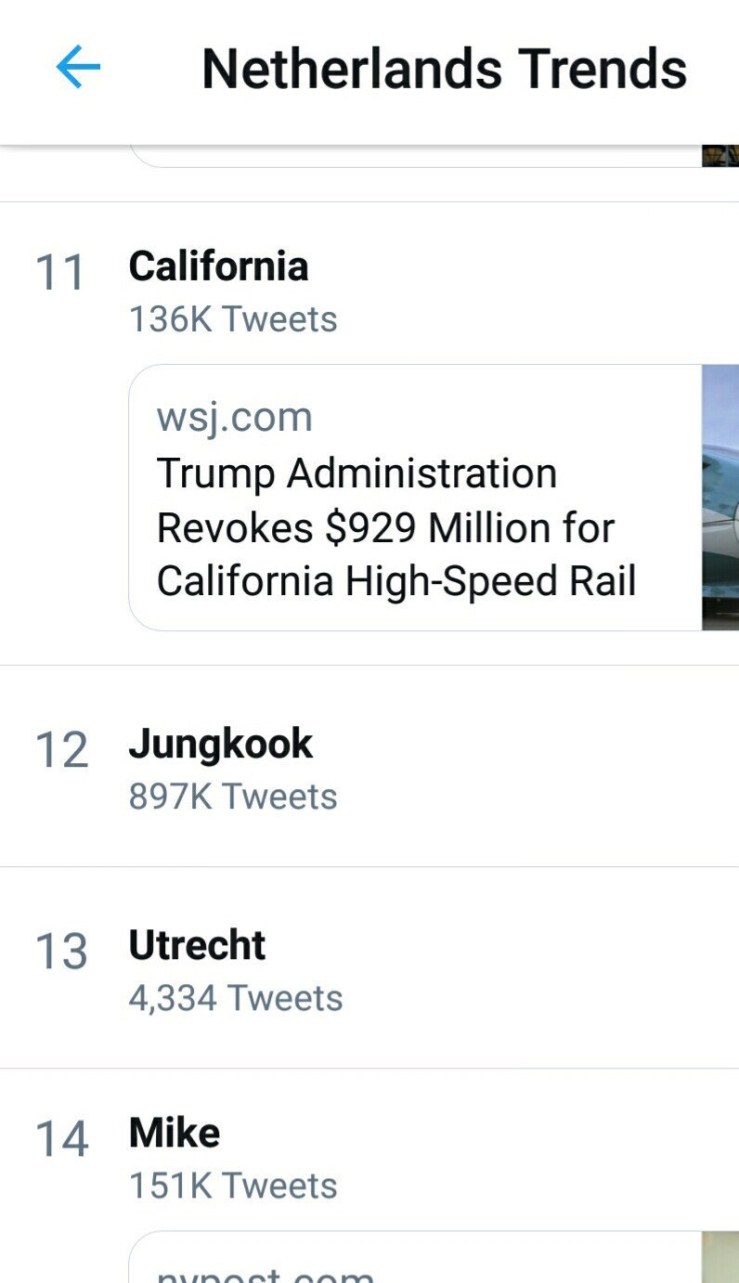The image size is (739, 1283).
Task: Click 897K Tweets under Jungkook
Action: point(233,797)
